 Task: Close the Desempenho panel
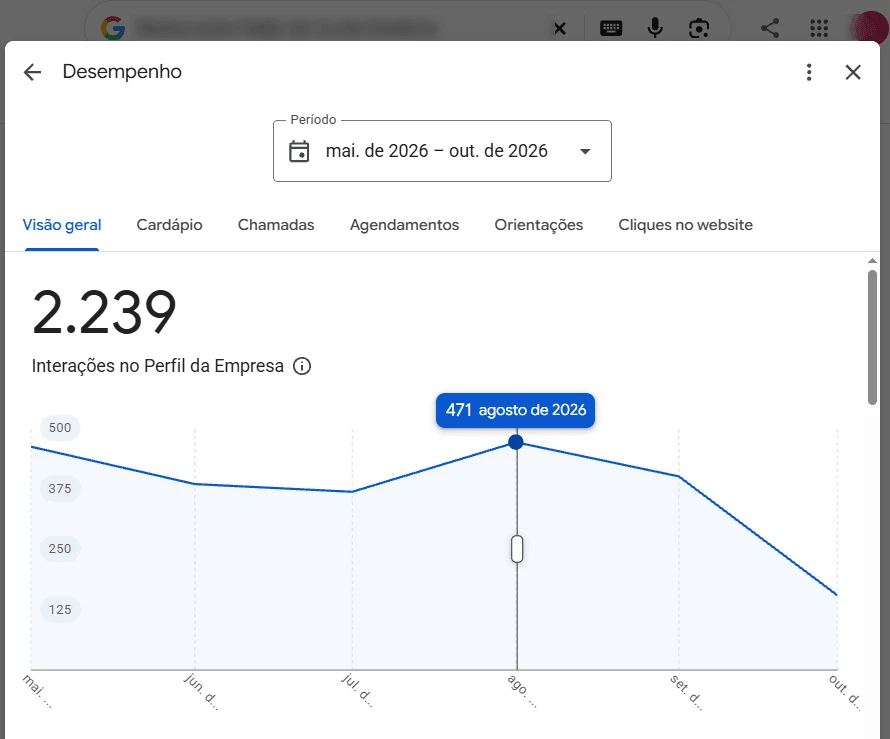(x=853, y=72)
